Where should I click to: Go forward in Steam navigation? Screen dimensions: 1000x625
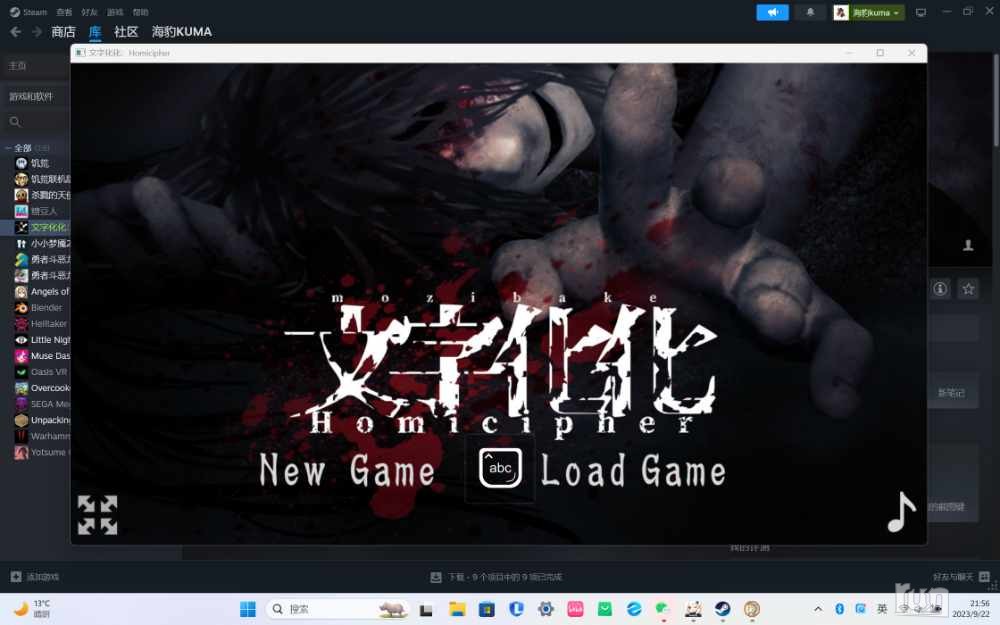[37, 32]
